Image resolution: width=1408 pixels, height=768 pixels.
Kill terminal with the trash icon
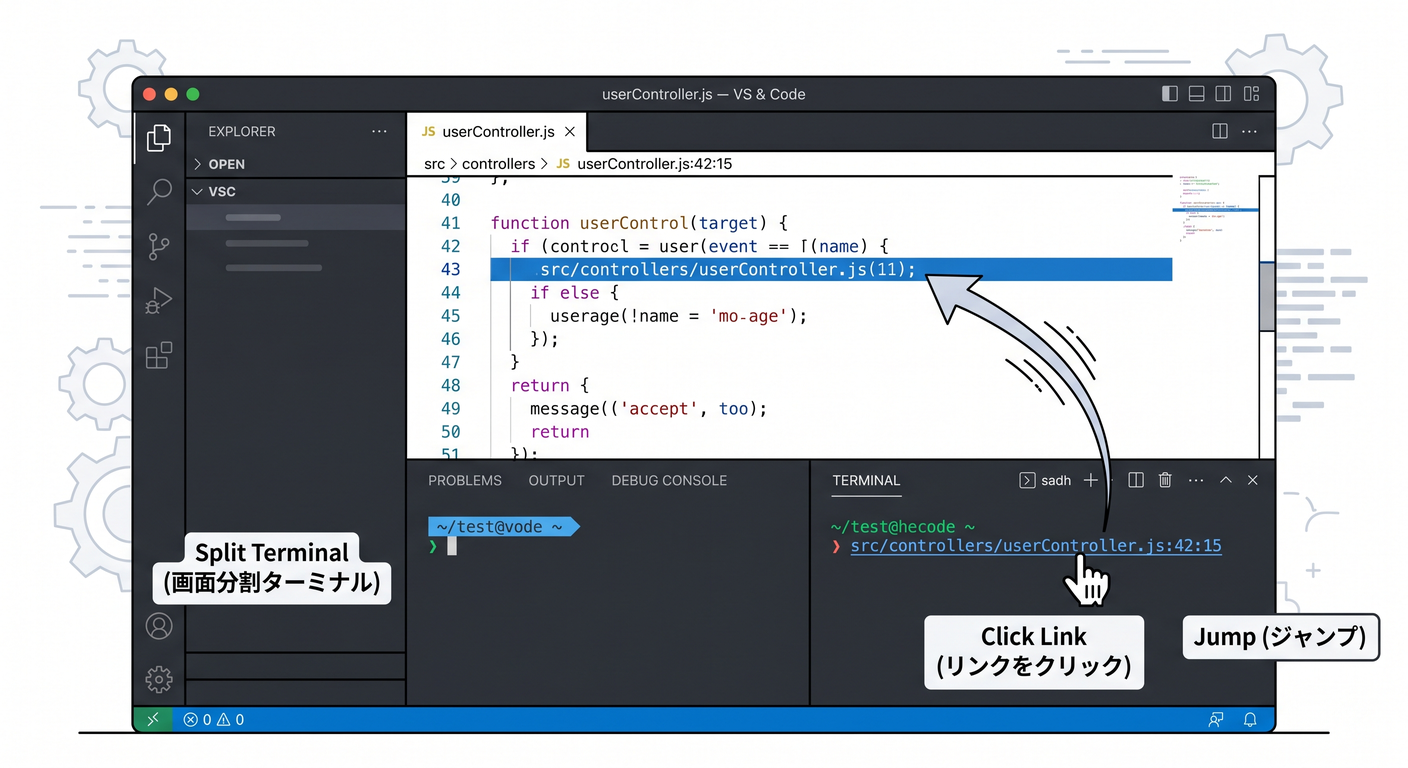(1165, 480)
